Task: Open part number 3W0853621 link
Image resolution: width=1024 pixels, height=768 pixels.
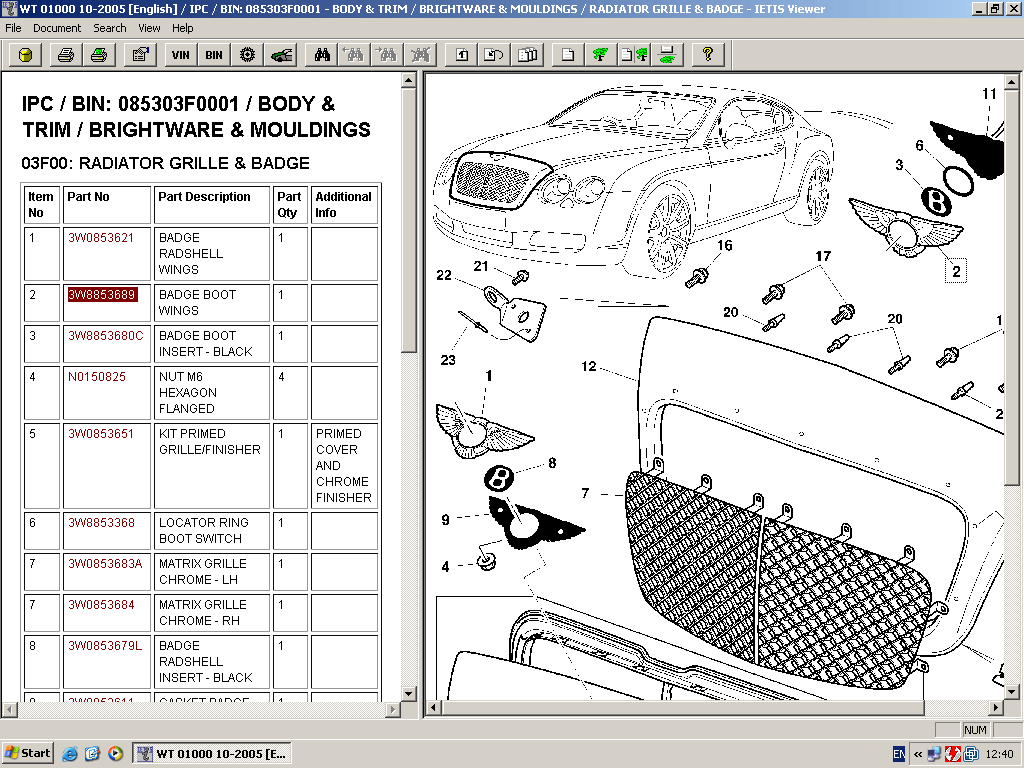Action: pyautogui.click(x=101, y=238)
